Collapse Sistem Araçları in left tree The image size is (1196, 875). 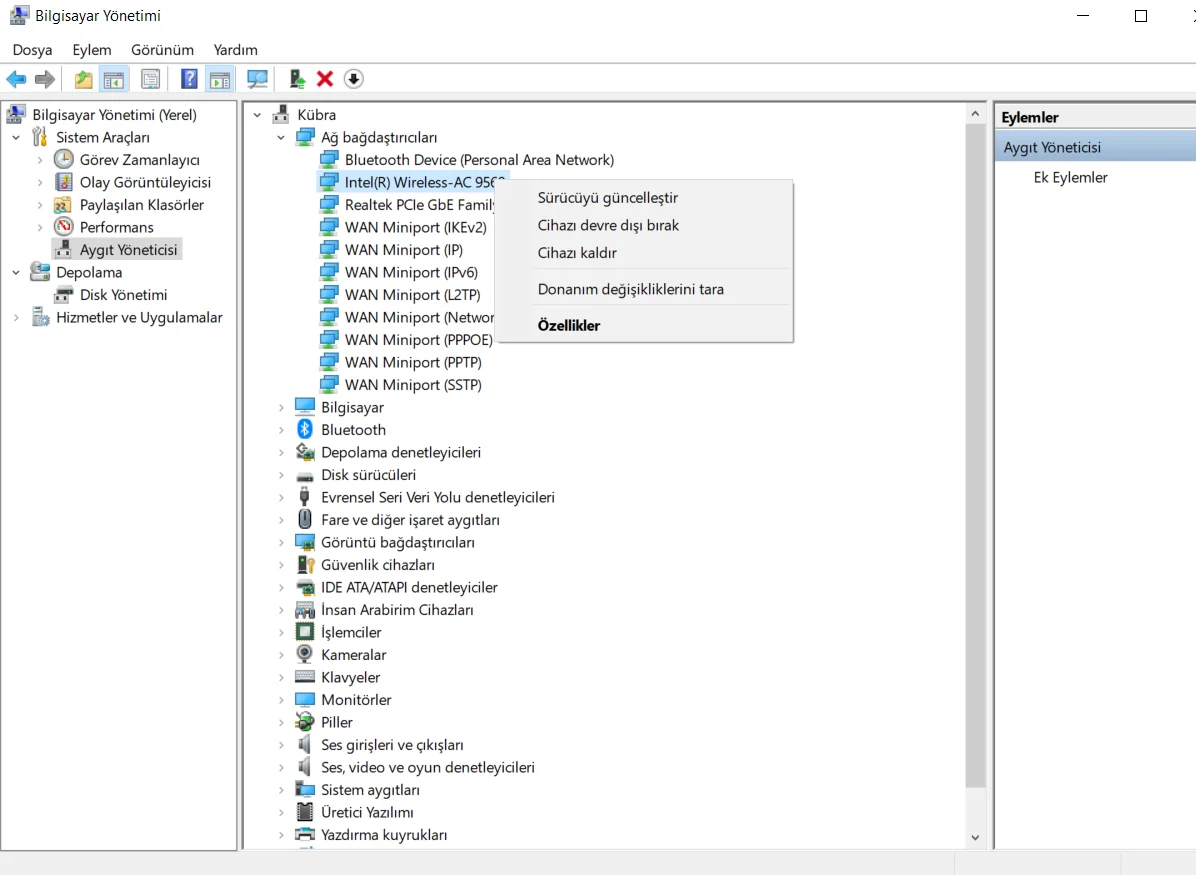[x=16, y=138]
